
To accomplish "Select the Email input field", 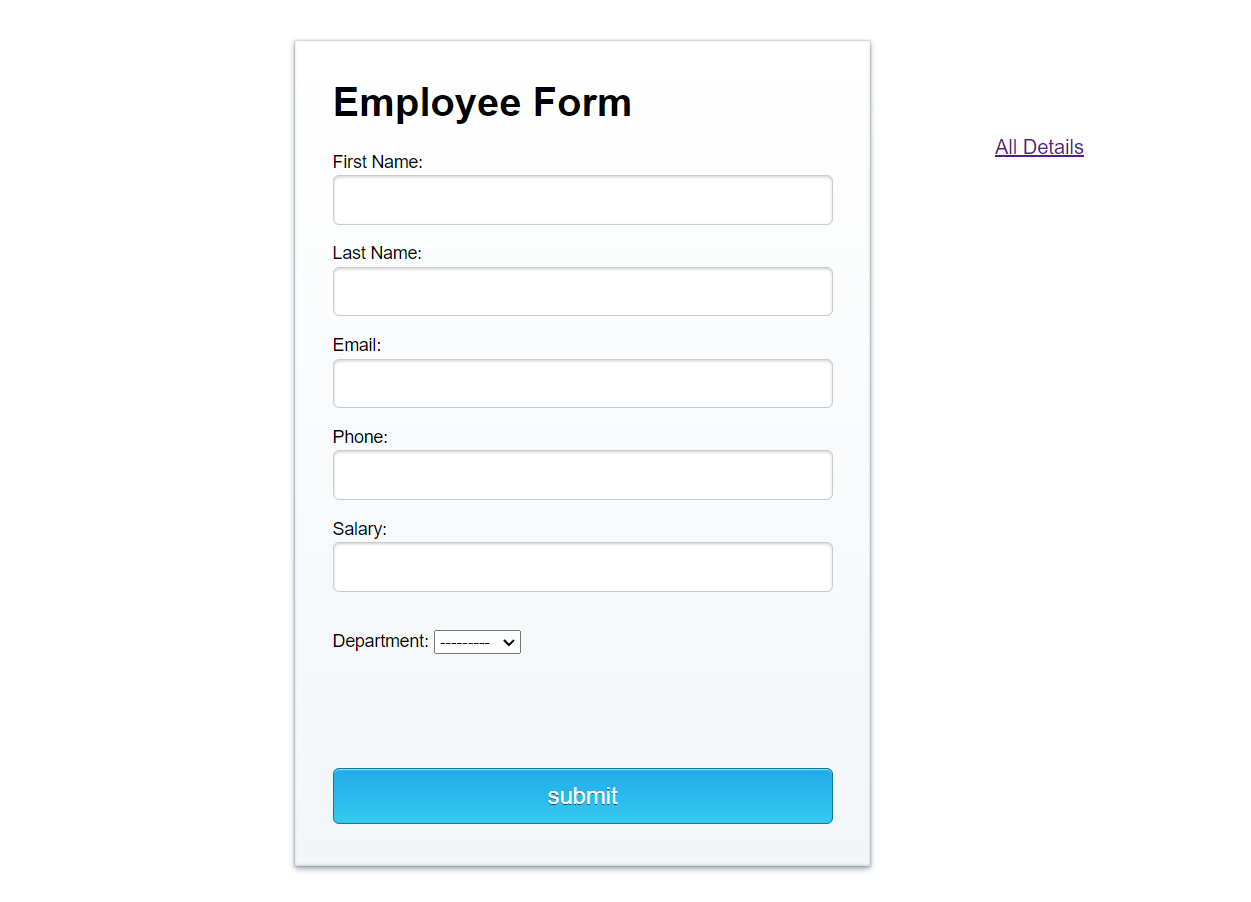I will [x=582, y=383].
